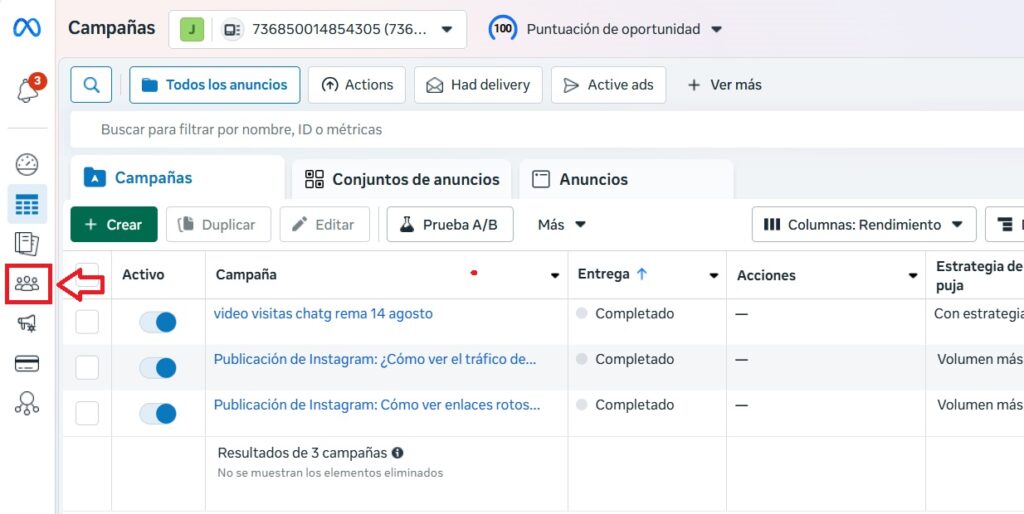Toggle the '¿Cómo ver el tráfico' campaign switch
The width and height of the screenshot is (1024, 514).
coord(158,368)
